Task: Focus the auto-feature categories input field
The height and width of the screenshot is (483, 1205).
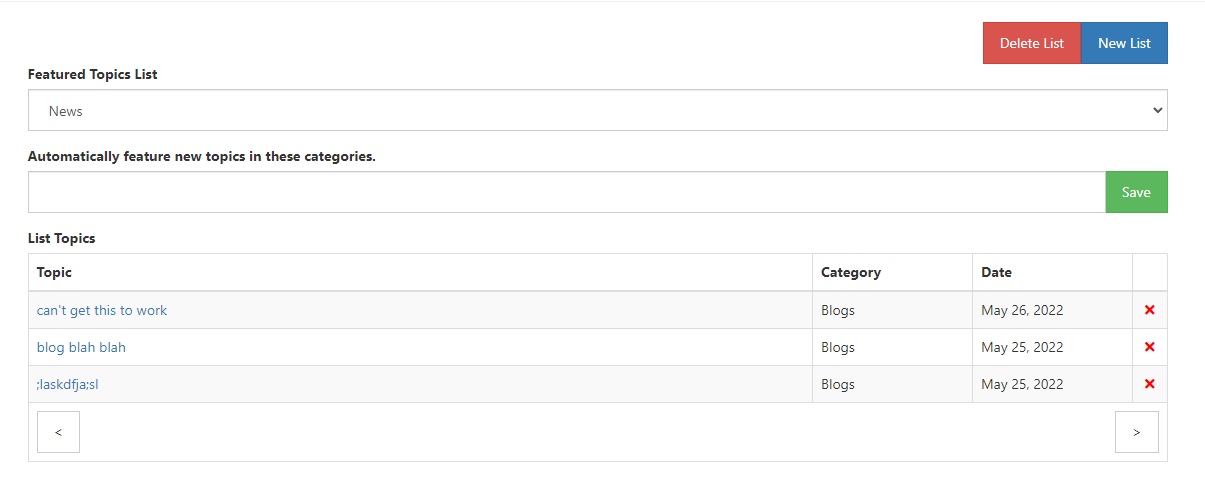Action: pyautogui.click(x=566, y=192)
